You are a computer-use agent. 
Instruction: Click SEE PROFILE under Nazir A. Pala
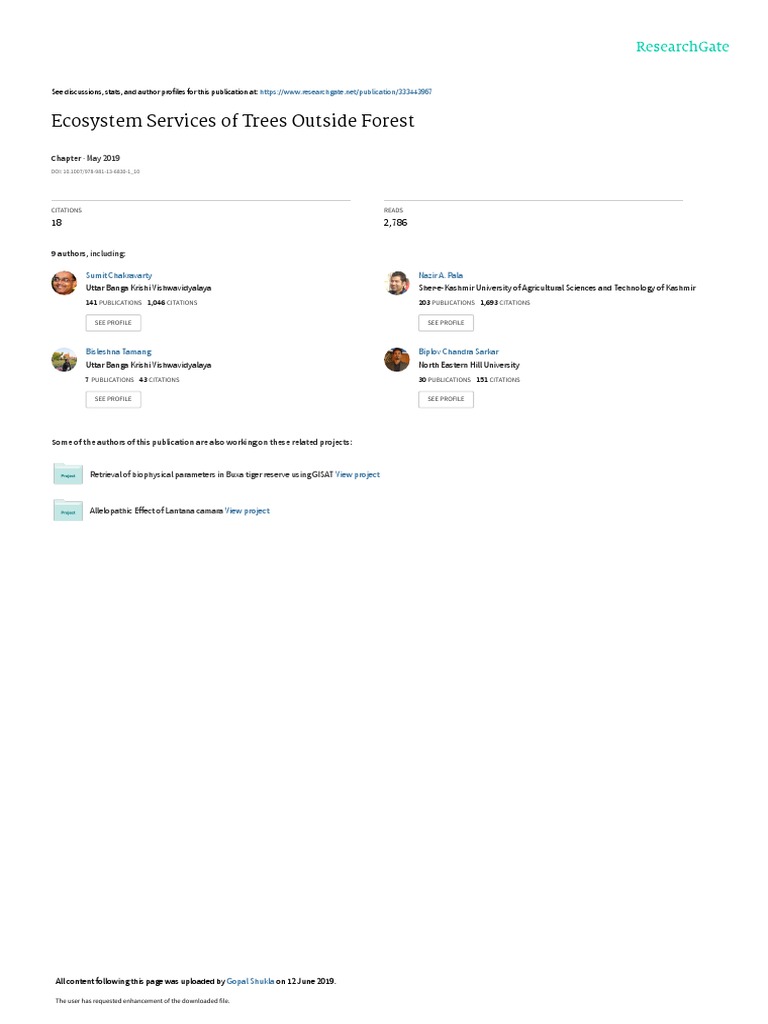point(446,323)
